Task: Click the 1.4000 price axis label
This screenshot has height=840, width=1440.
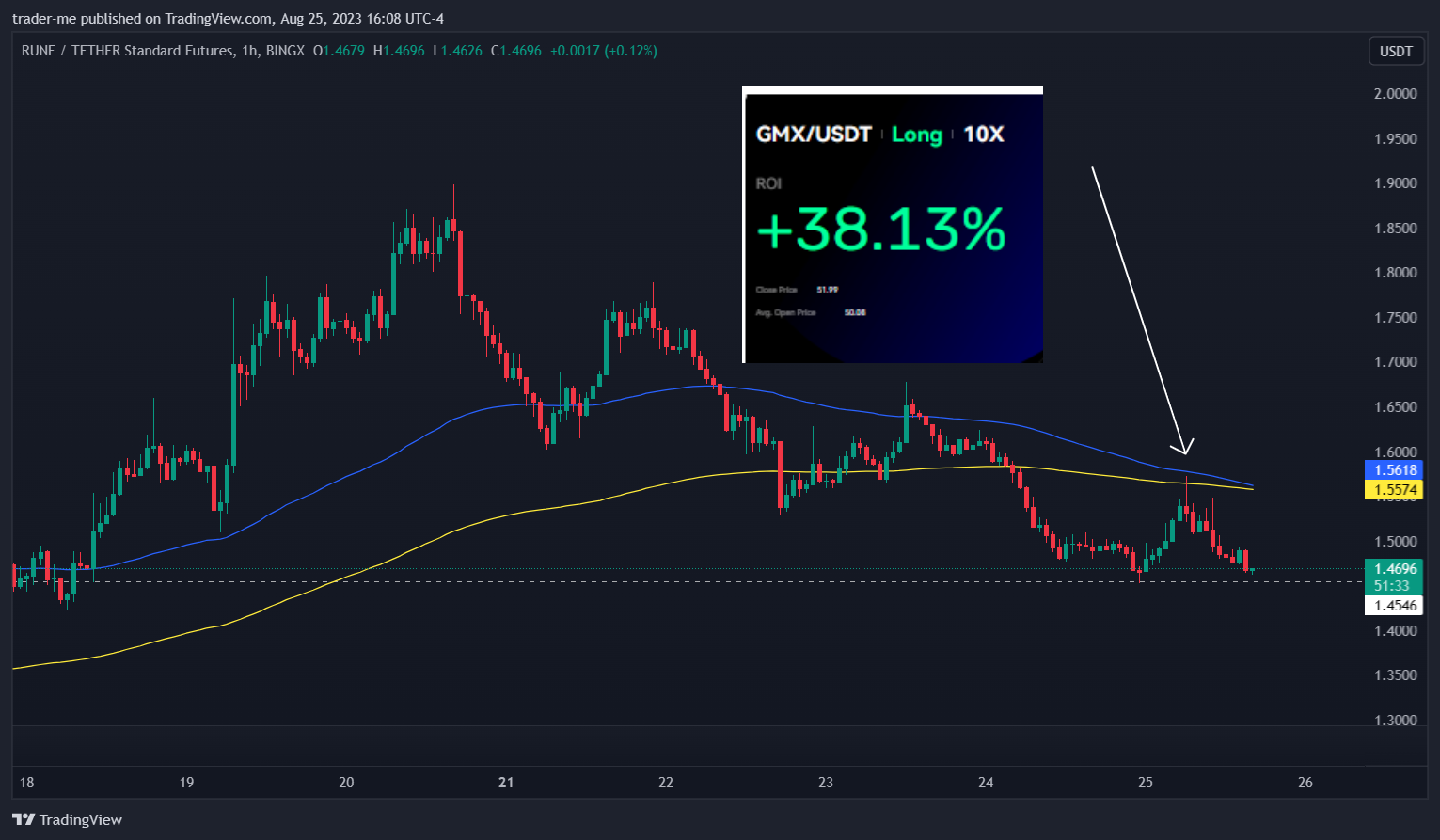Action: tap(1396, 630)
